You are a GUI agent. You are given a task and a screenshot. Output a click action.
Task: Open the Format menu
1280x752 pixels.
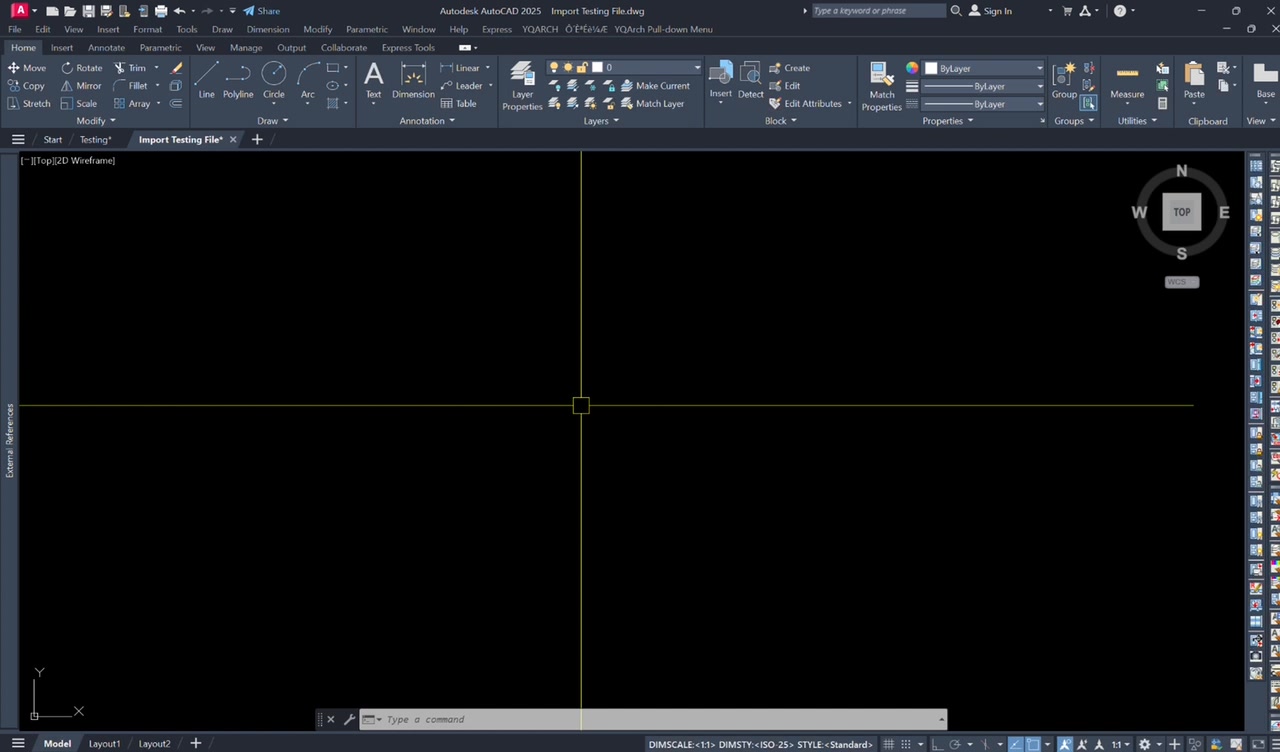(x=147, y=29)
